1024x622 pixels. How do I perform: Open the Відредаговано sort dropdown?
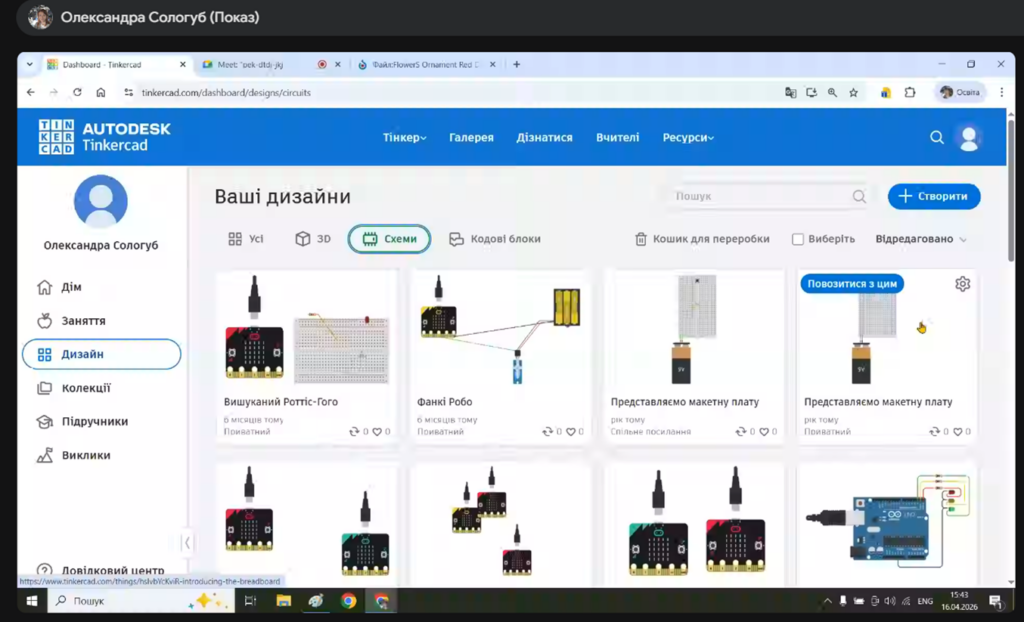921,239
